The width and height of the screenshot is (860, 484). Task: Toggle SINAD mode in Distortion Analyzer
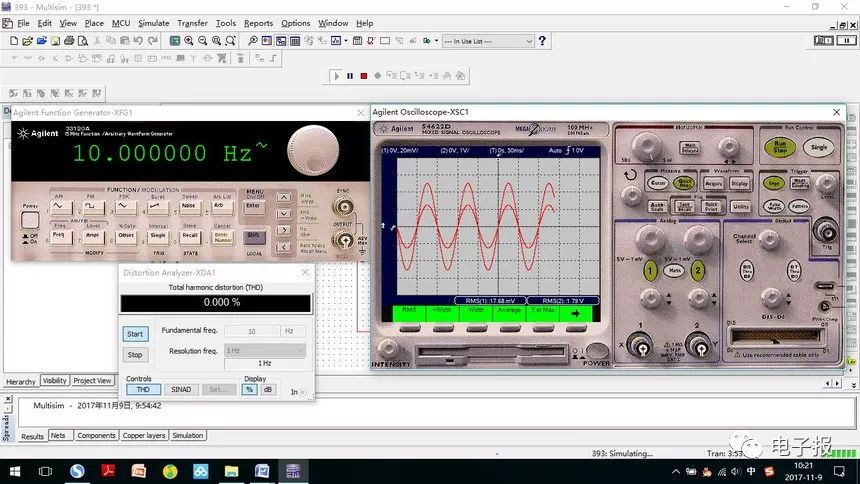pyautogui.click(x=181, y=390)
